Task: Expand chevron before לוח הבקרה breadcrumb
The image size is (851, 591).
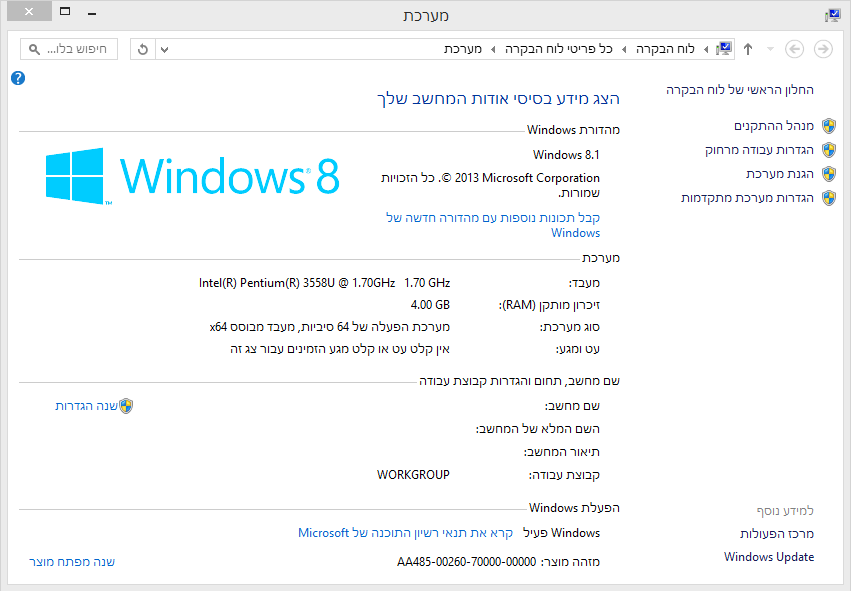Action: tap(706, 49)
